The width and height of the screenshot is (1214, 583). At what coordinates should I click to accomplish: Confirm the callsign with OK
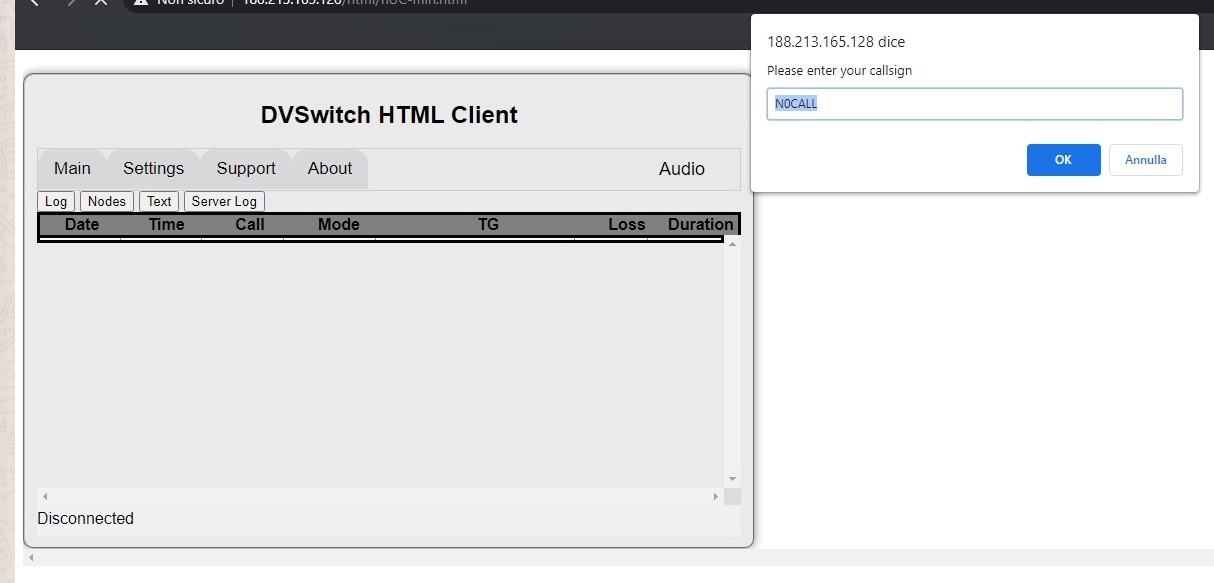click(x=1062, y=159)
